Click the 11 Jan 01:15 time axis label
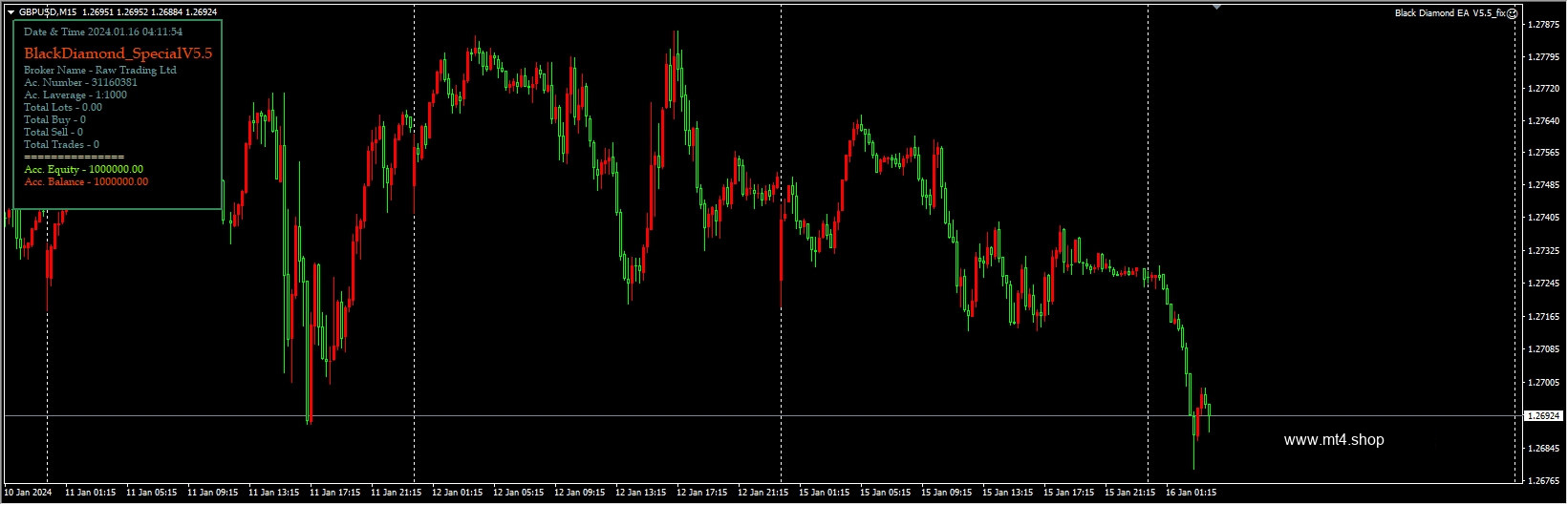This screenshot has height=505, width=1568. tap(91, 494)
